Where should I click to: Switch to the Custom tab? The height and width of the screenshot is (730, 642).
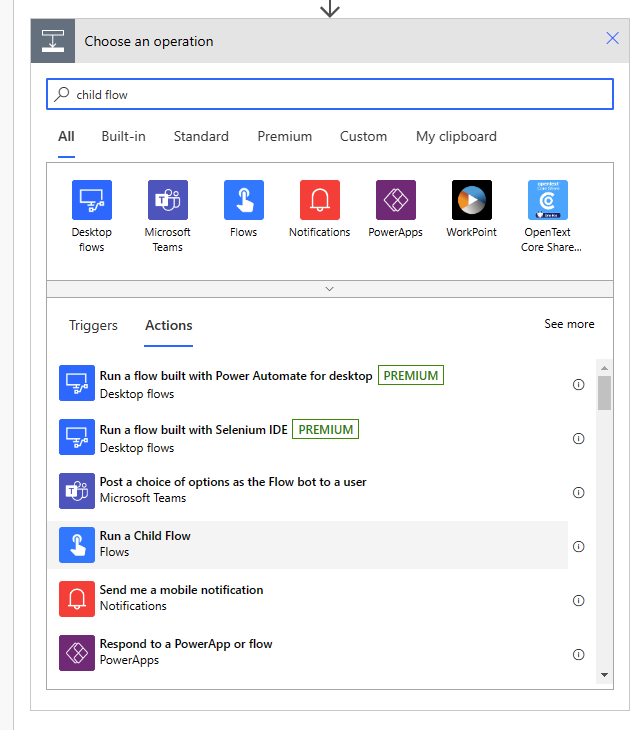click(363, 136)
